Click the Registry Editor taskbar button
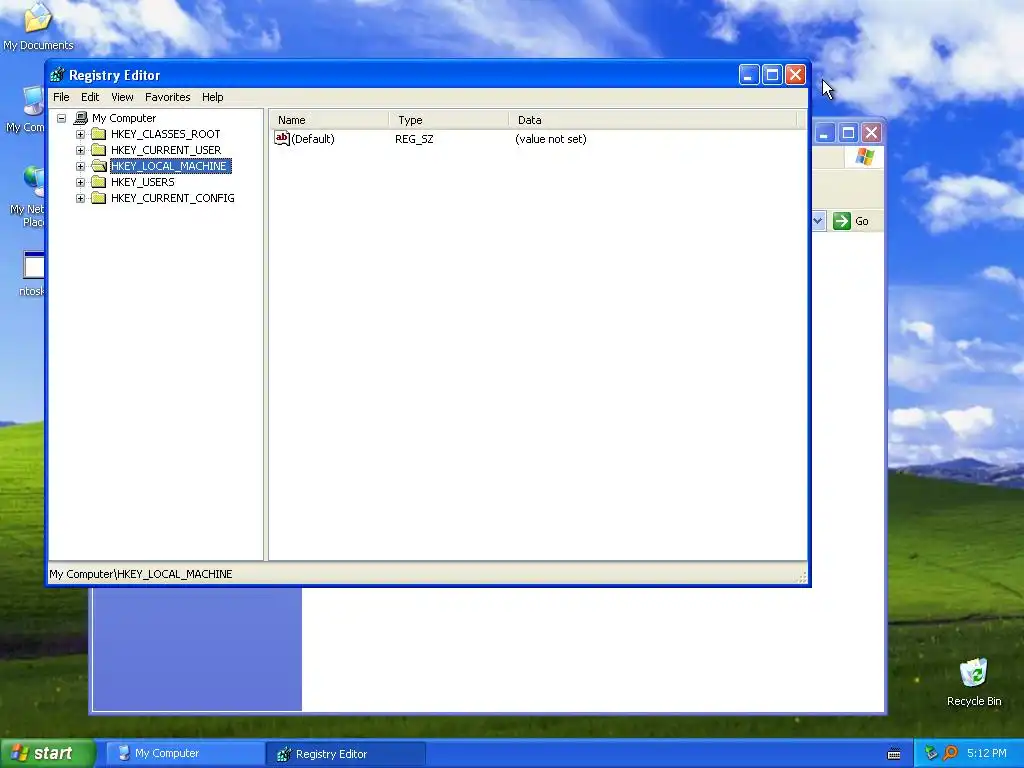 [346, 754]
